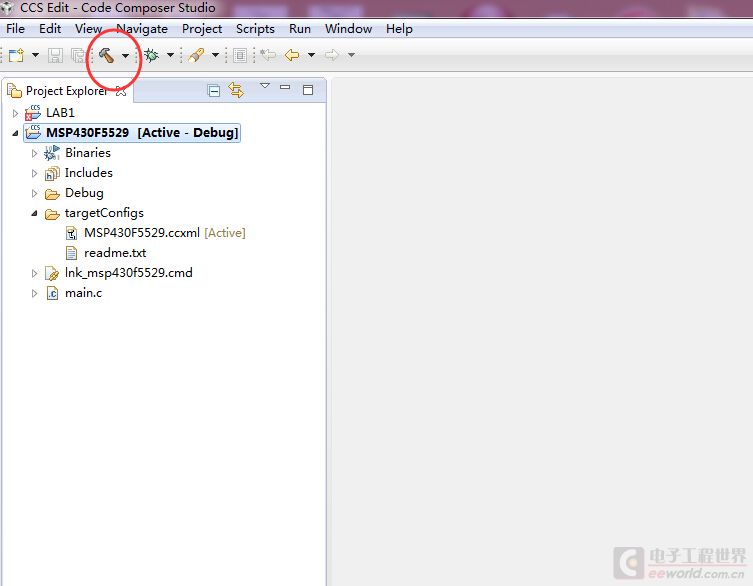Open the Project menu

pyautogui.click(x=202, y=29)
